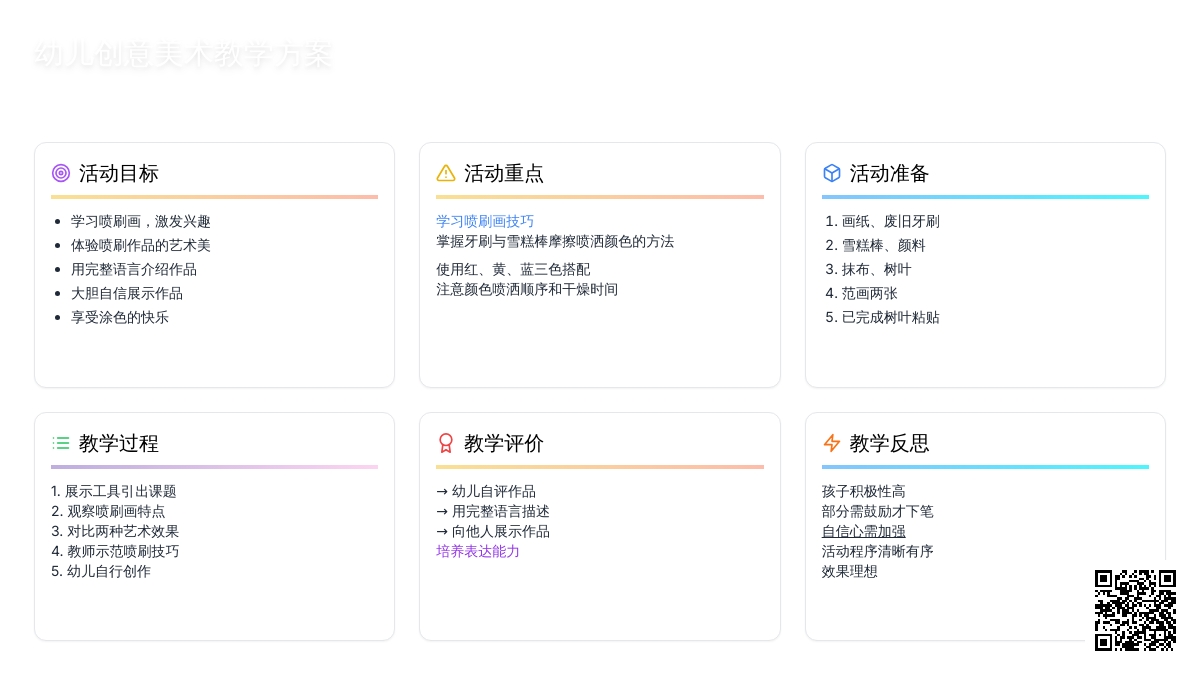
Task: Click bullet 体验喷刷作品的艺术美
Action: [141, 245]
